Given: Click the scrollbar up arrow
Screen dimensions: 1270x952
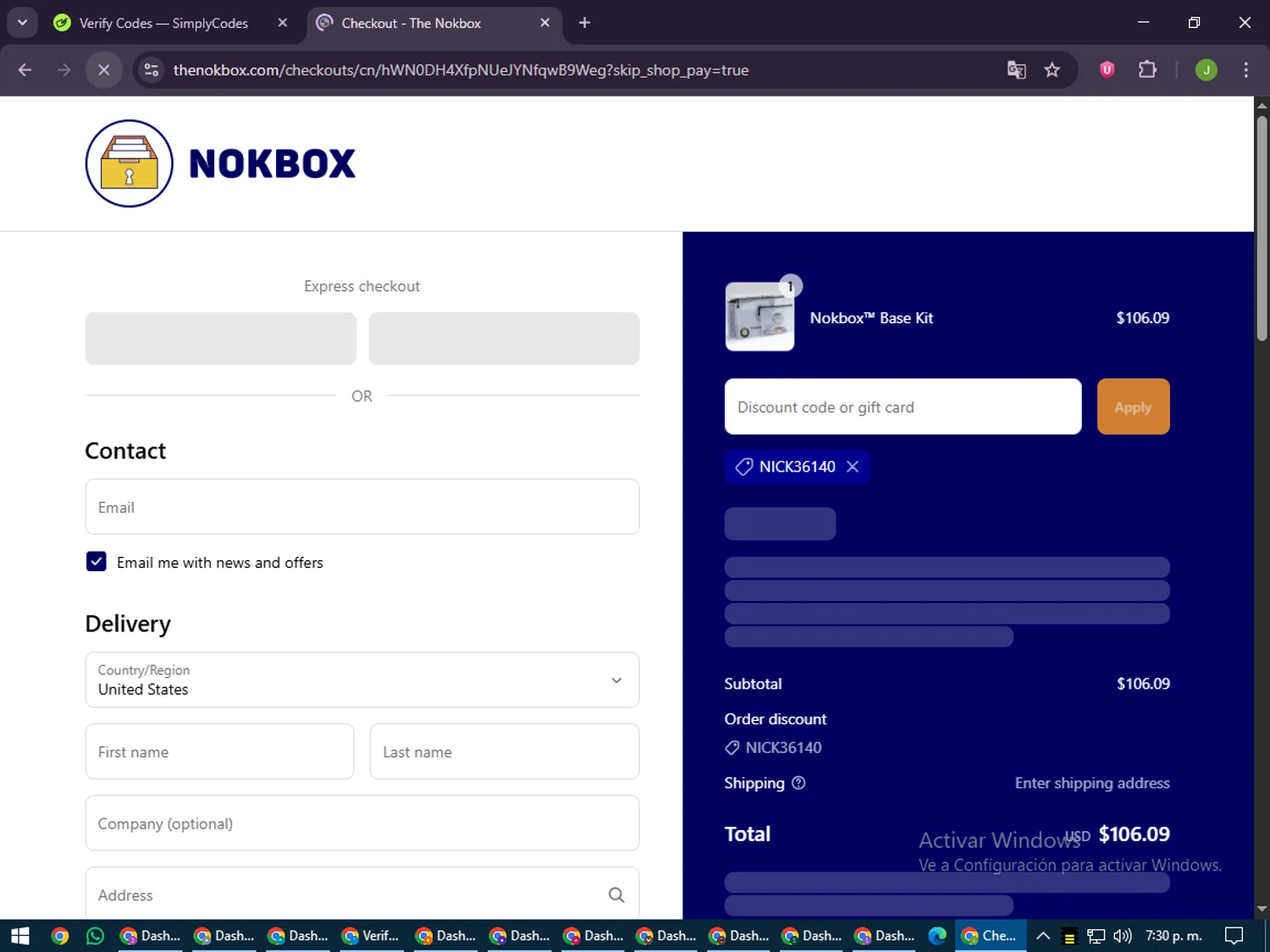Looking at the screenshot, I should (x=1262, y=106).
